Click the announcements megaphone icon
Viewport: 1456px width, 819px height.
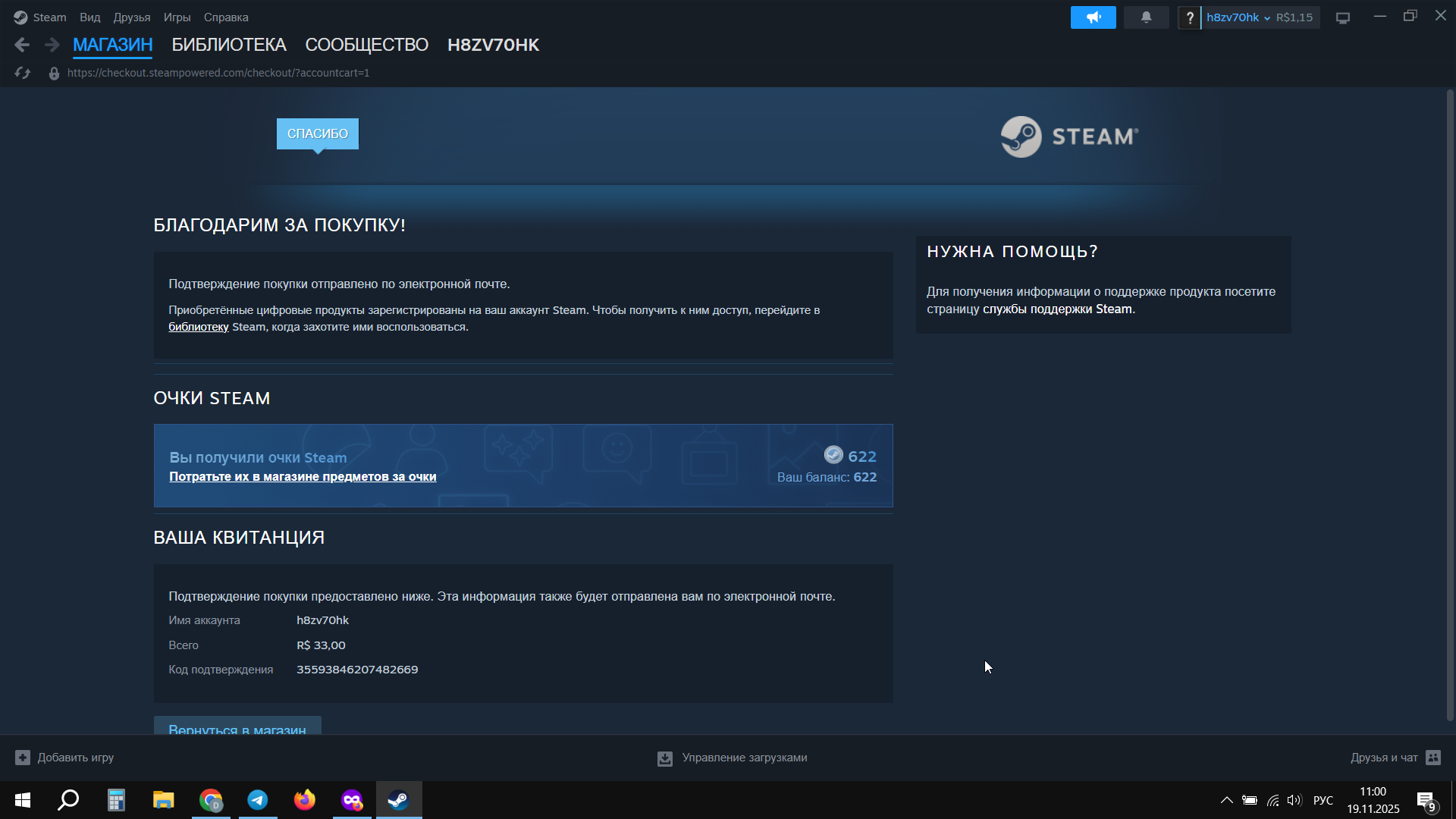pos(1093,17)
